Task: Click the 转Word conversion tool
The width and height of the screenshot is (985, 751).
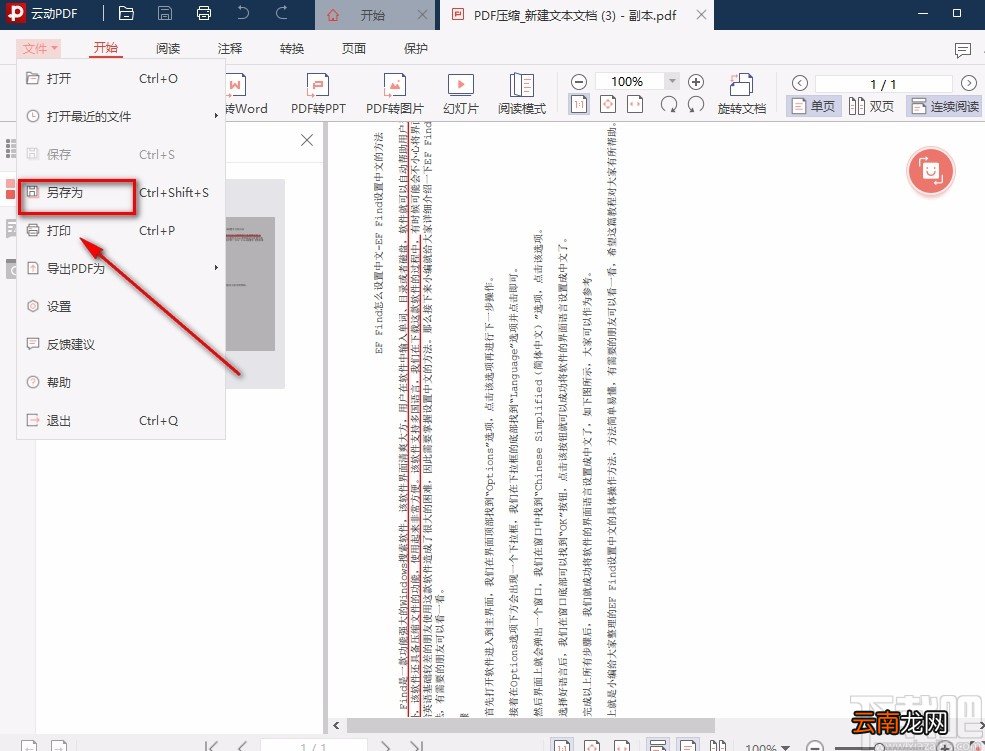Action: tap(246, 94)
